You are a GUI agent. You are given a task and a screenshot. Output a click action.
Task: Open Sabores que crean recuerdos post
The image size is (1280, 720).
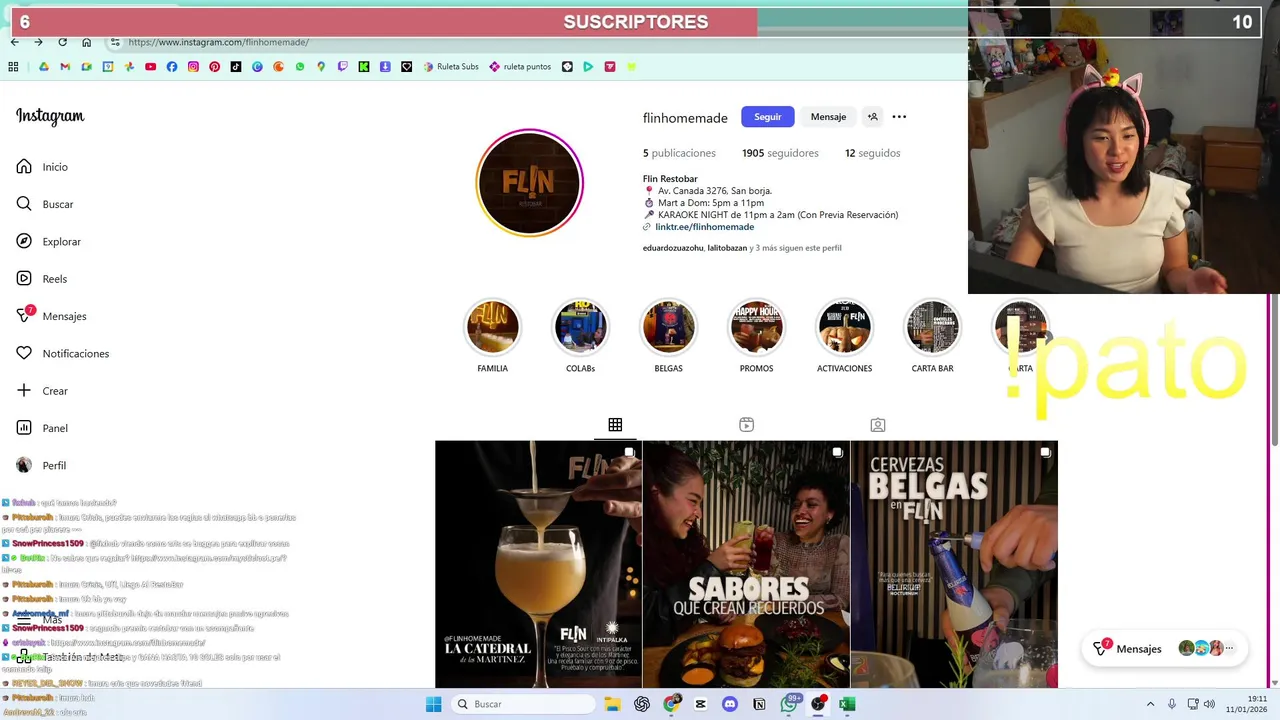746,564
